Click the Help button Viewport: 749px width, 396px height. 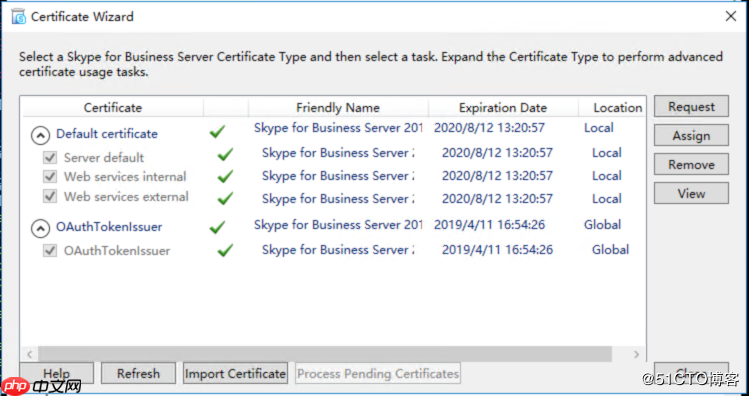[x=56, y=373]
